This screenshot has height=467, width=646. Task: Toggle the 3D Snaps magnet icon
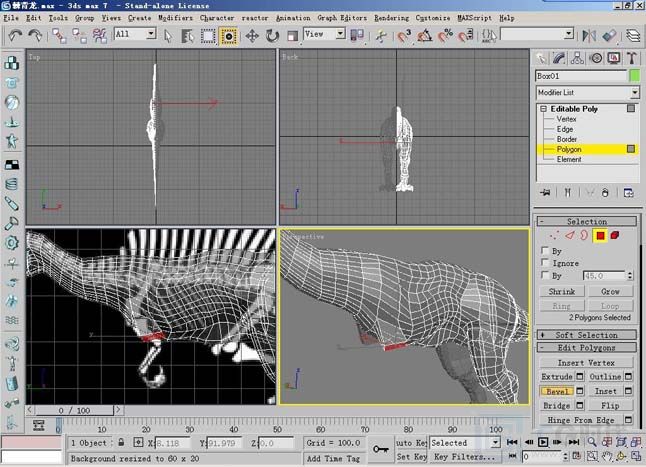point(404,36)
